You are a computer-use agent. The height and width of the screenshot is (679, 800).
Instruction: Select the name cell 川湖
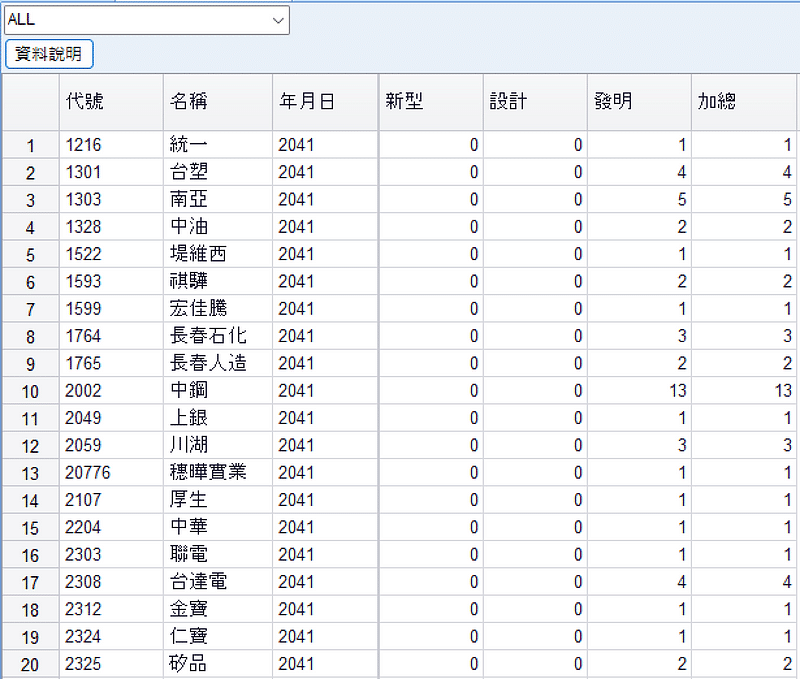pos(218,446)
